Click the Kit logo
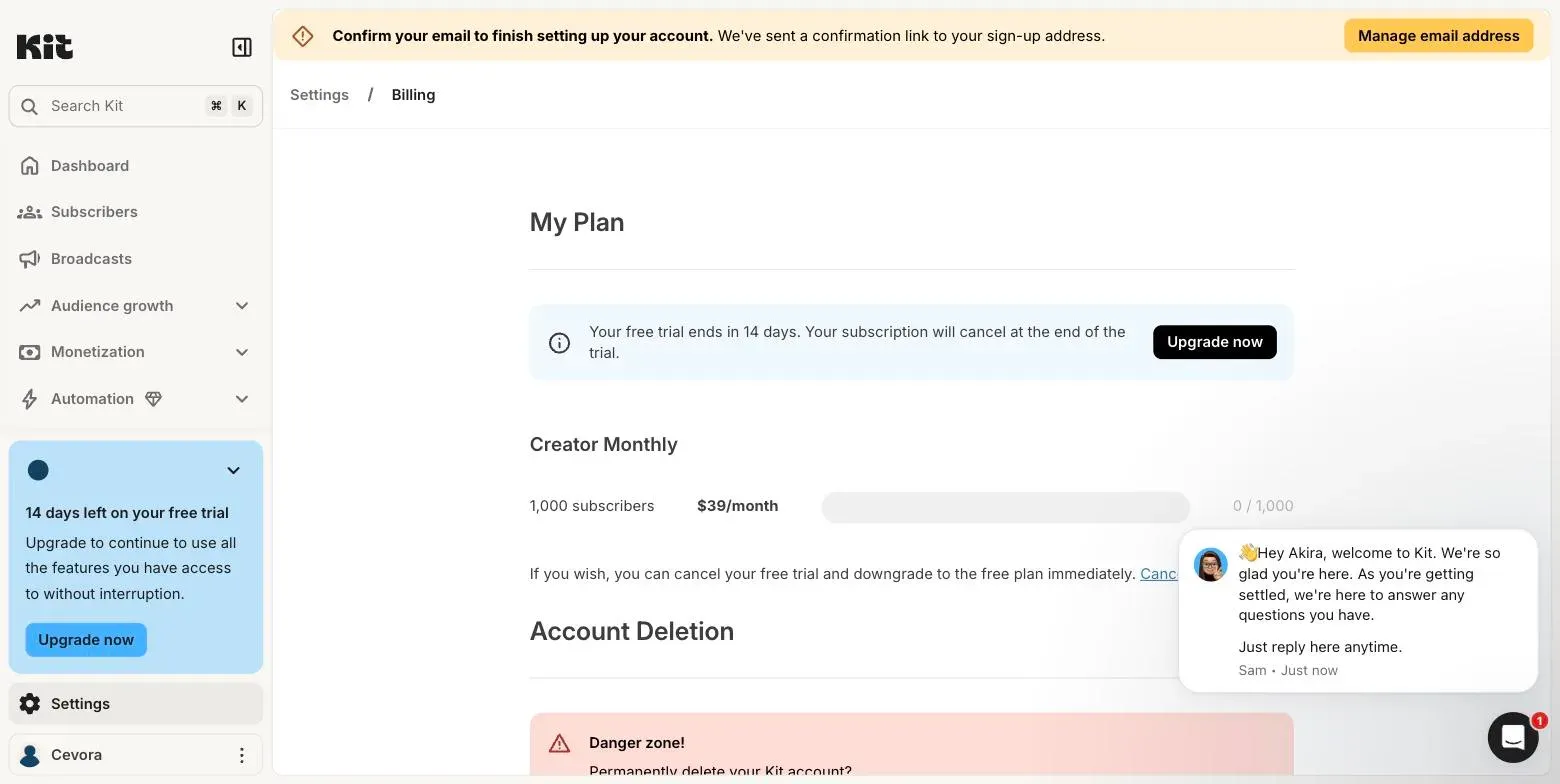Viewport: 1560px width, 784px height. 45,46
